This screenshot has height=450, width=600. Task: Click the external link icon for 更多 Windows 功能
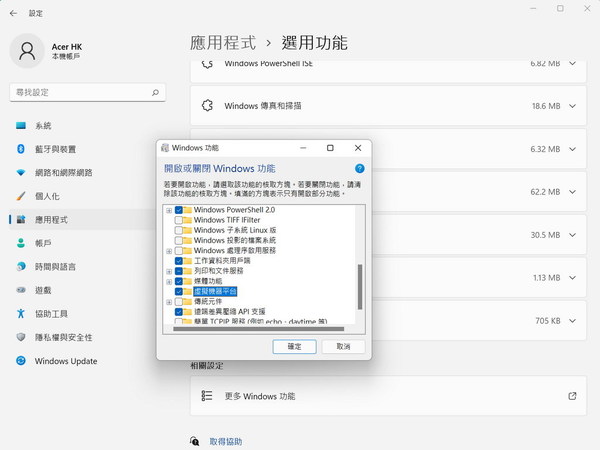point(572,396)
